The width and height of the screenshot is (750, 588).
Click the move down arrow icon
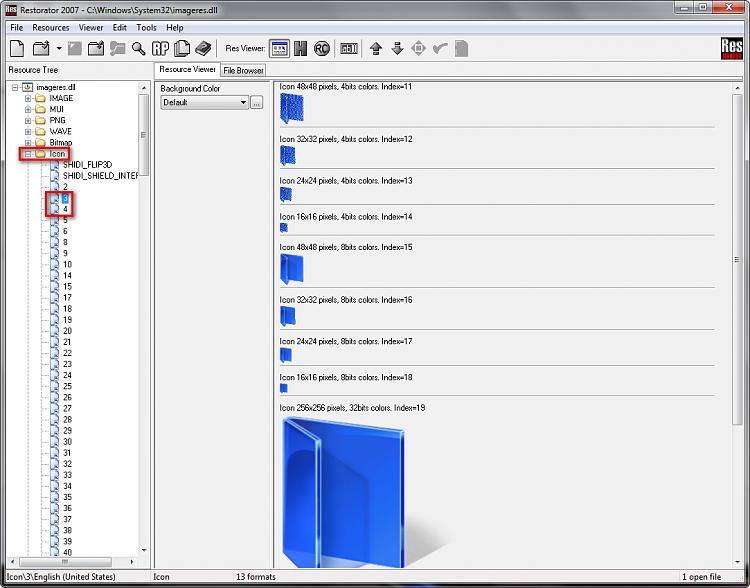tap(397, 48)
